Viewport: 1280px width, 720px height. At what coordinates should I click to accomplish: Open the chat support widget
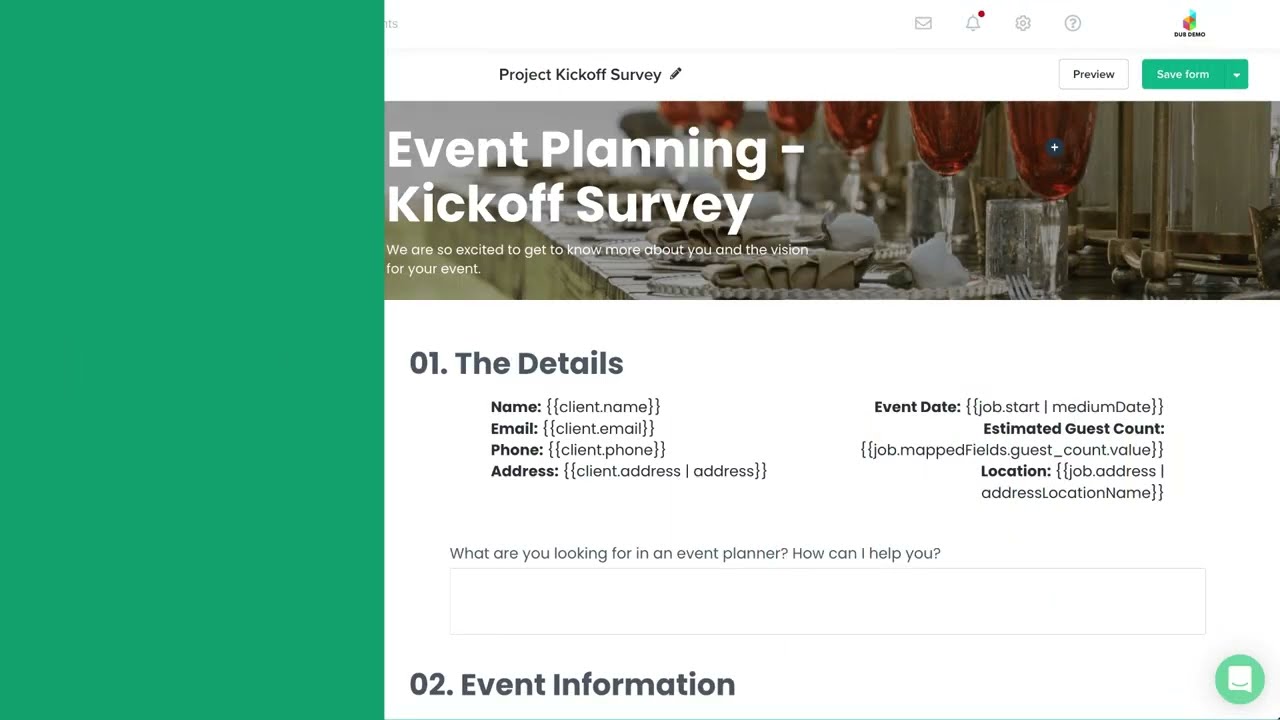1239,680
